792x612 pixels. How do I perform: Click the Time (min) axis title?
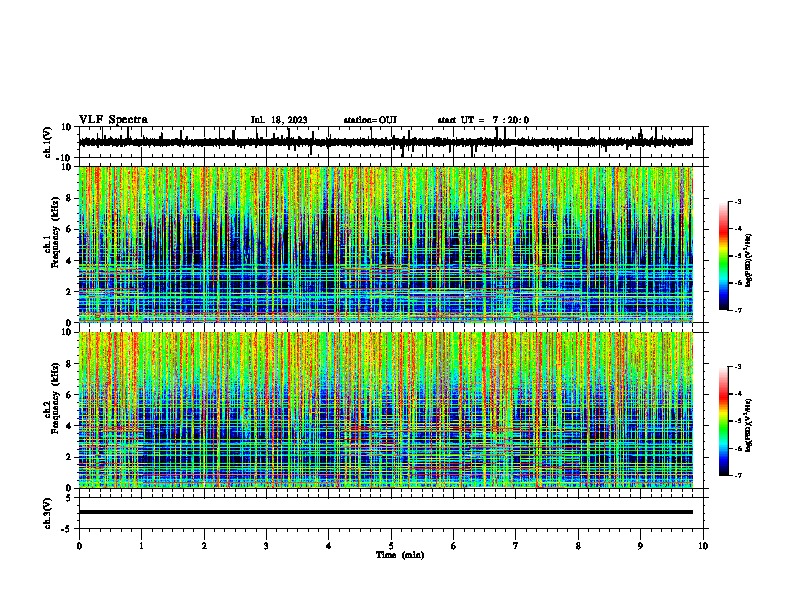pyautogui.click(x=400, y=555)
